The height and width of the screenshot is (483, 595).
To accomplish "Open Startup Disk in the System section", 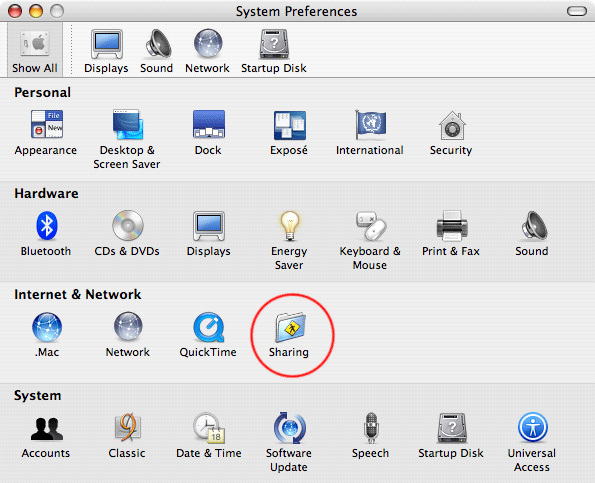I will click(451, 436).
